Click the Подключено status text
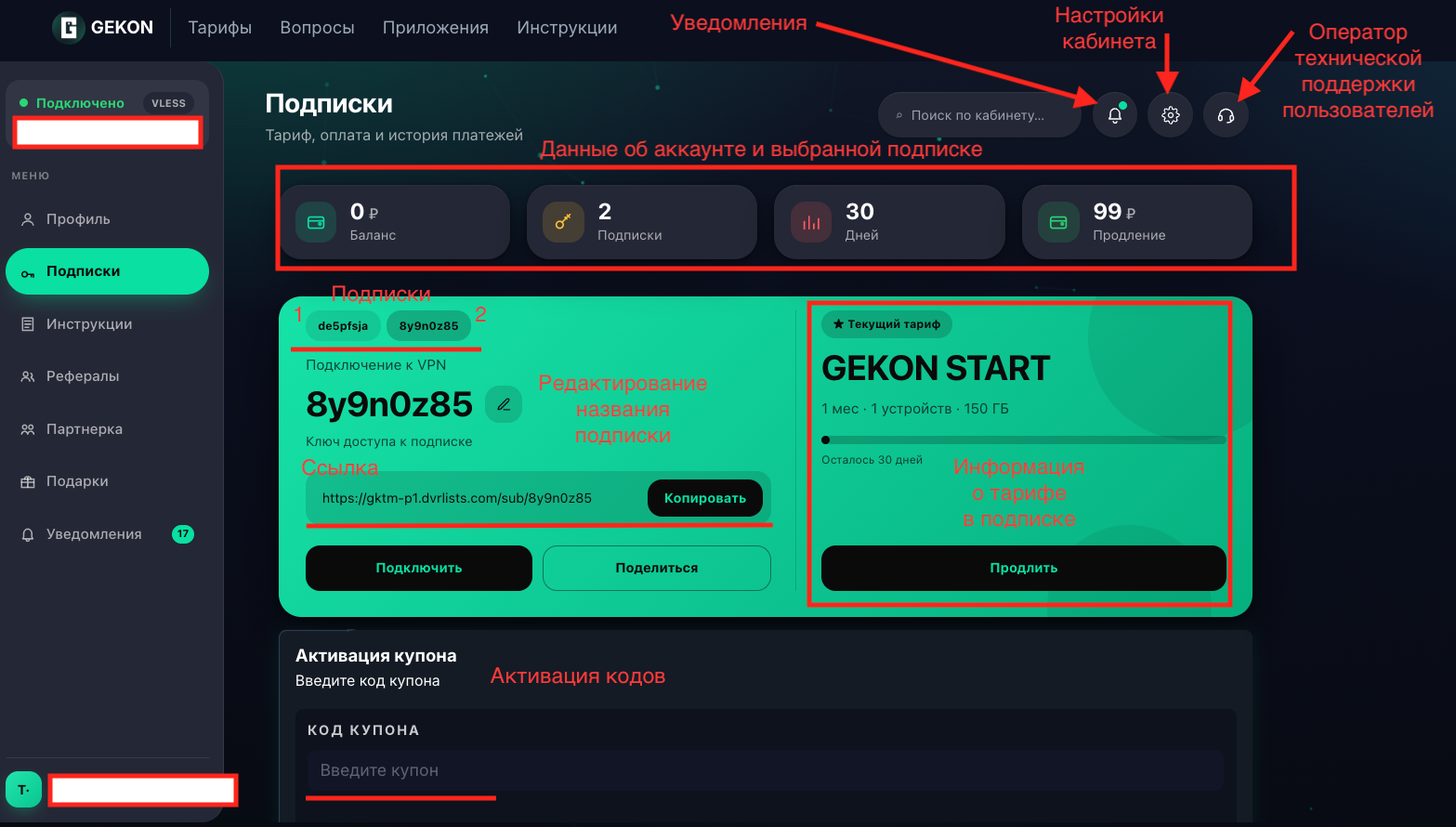 coord(80,103)
